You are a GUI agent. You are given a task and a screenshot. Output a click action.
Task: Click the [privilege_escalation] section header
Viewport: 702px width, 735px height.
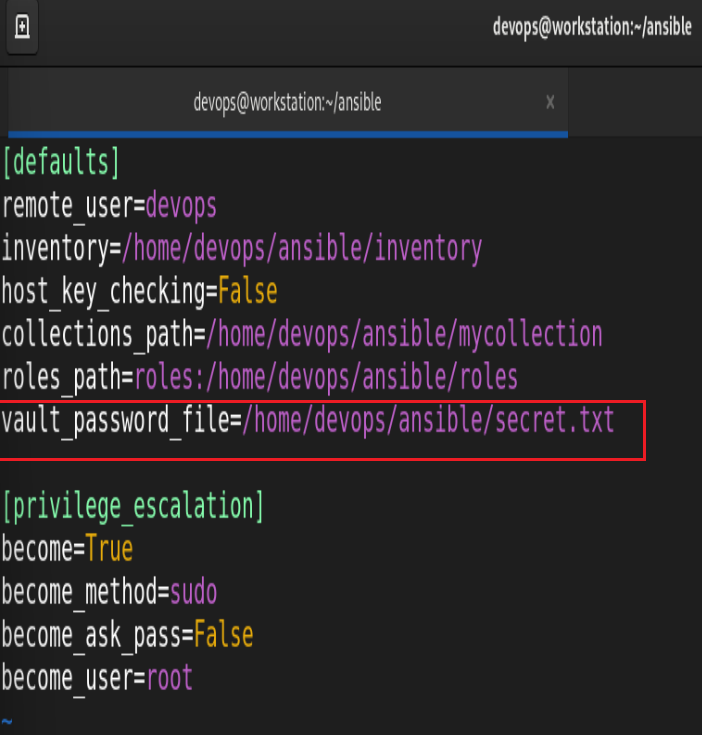133,507
